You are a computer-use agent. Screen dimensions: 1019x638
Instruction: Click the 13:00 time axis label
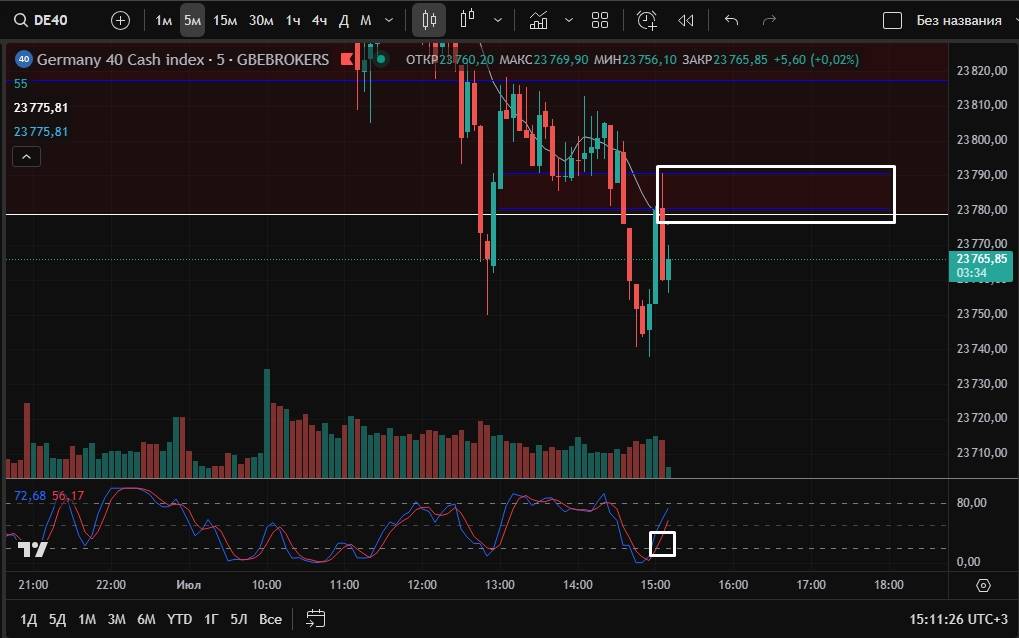(500, 585)
